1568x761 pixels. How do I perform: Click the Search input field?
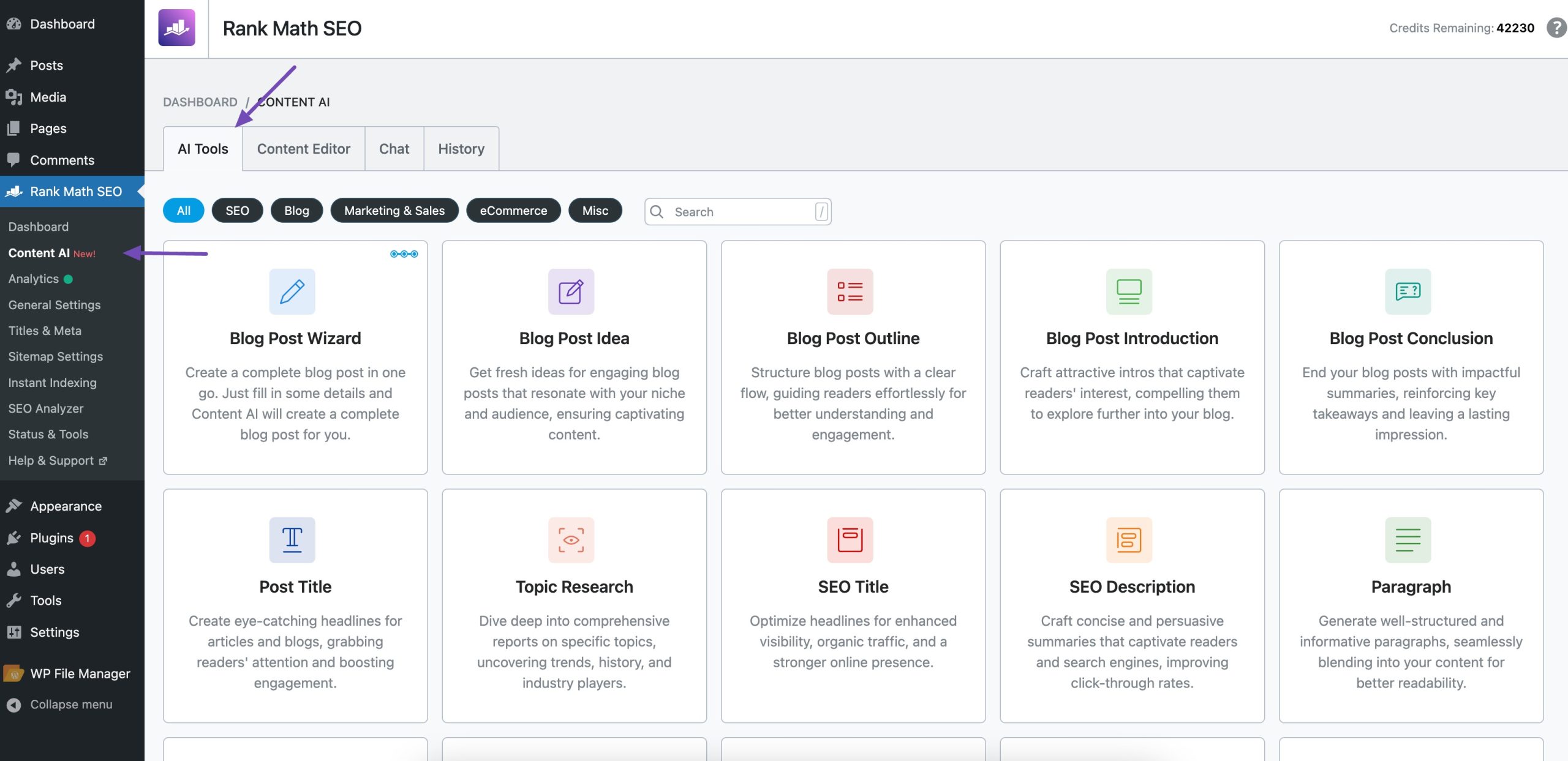click(x=737, y=211)
